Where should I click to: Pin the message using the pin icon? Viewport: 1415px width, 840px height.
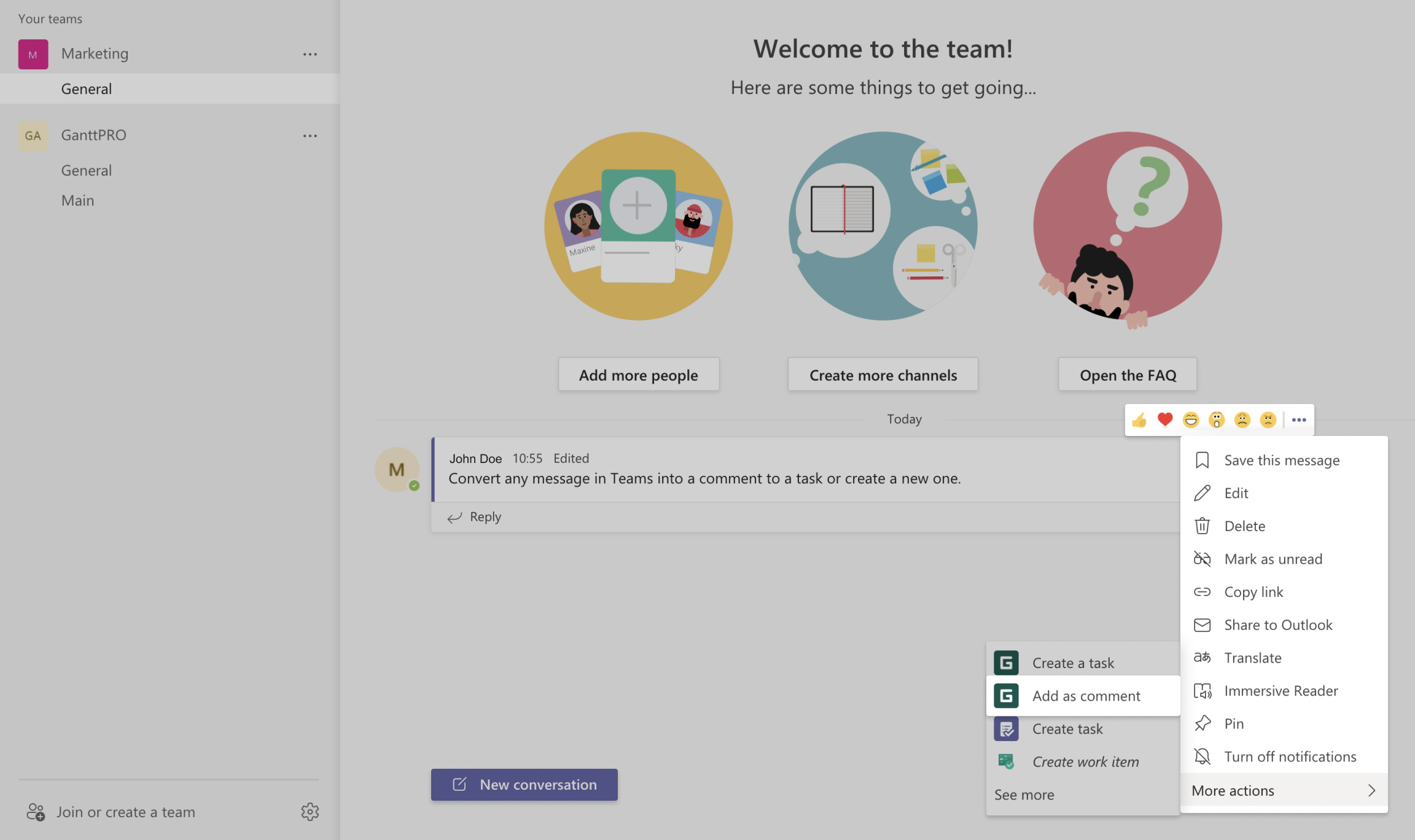point(1202,723)
